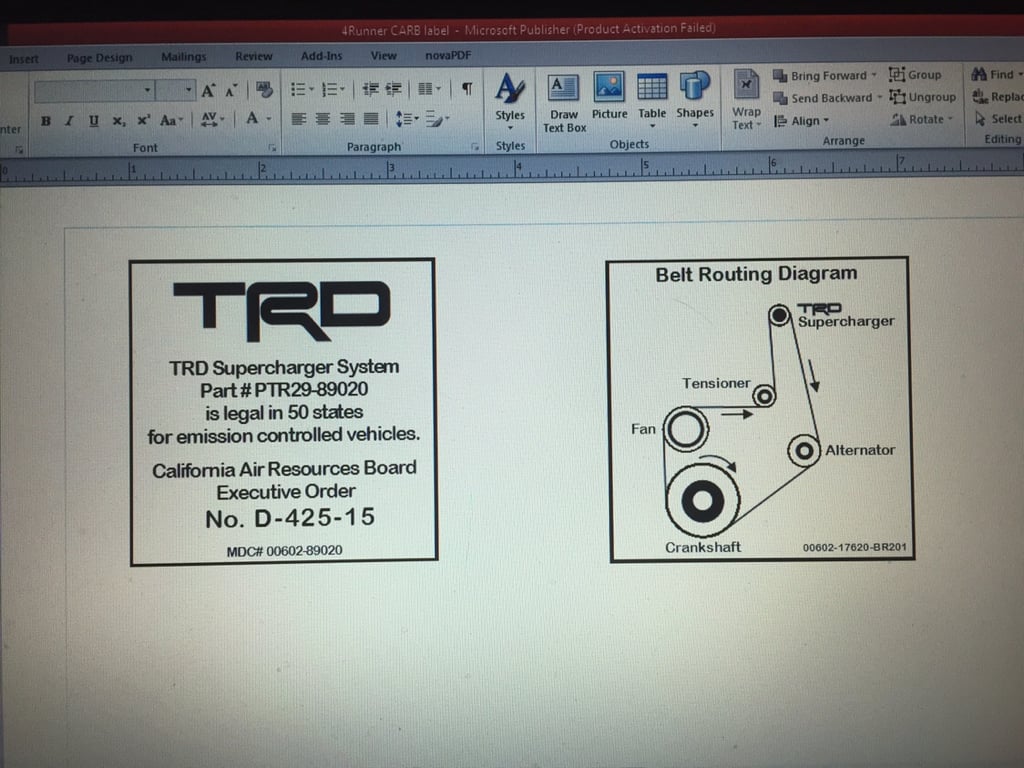Click the Ungroup objects button
The image size is (1024, 768).
tap(923, 97)
